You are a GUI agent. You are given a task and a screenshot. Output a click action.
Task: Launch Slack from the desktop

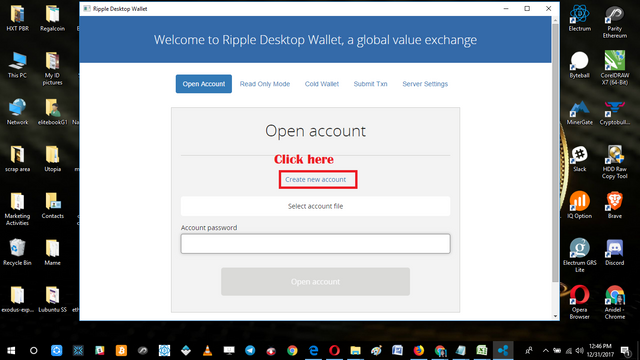click(x=580, y=159)
